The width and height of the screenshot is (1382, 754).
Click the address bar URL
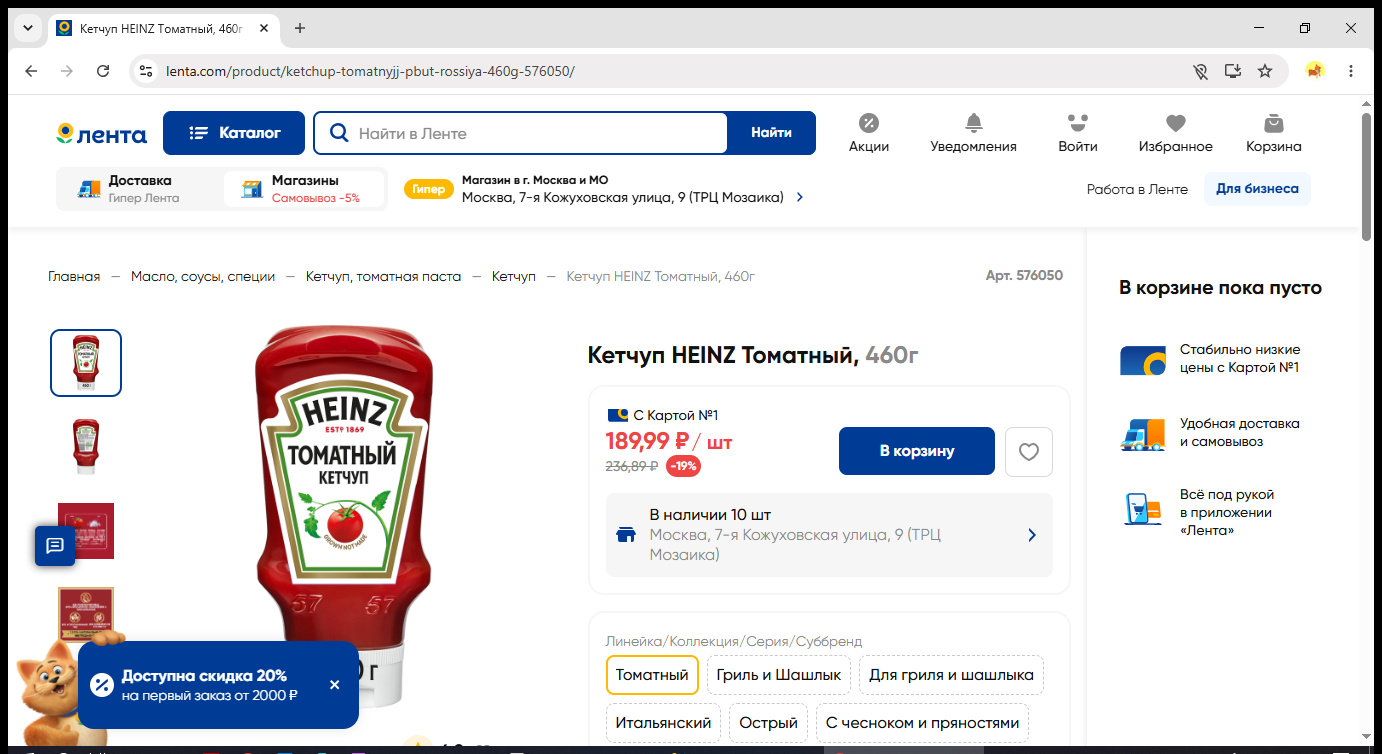370,71
